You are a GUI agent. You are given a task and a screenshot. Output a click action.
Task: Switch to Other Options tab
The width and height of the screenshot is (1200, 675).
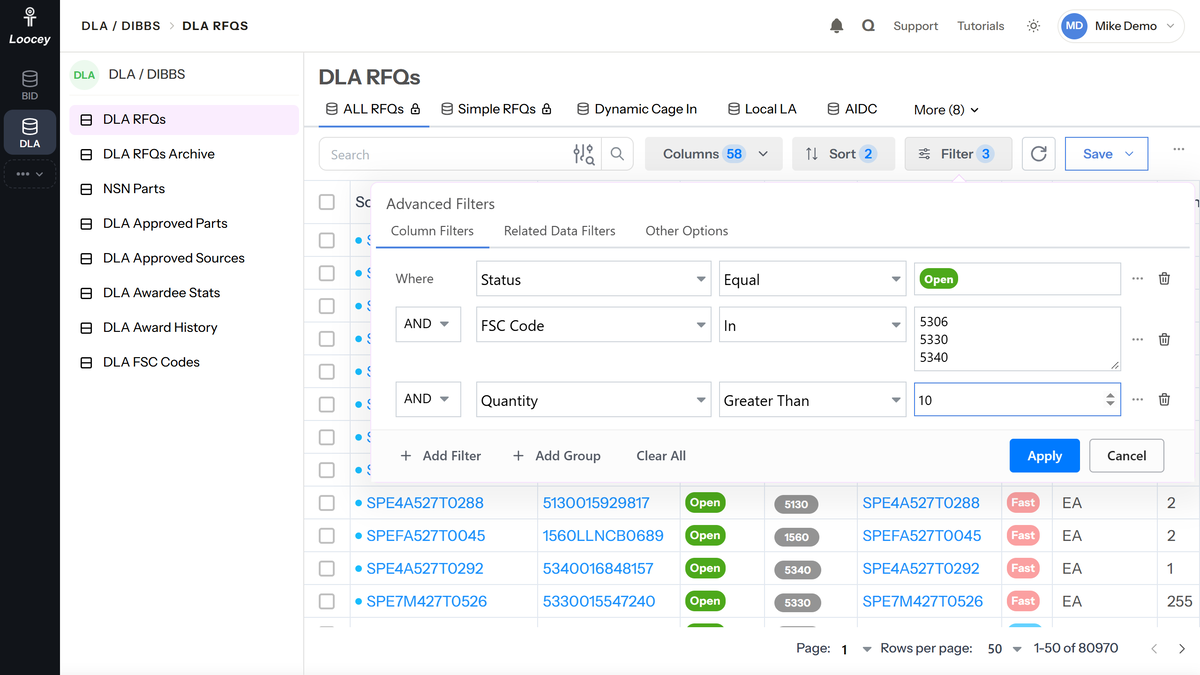(x=687, y=231)
